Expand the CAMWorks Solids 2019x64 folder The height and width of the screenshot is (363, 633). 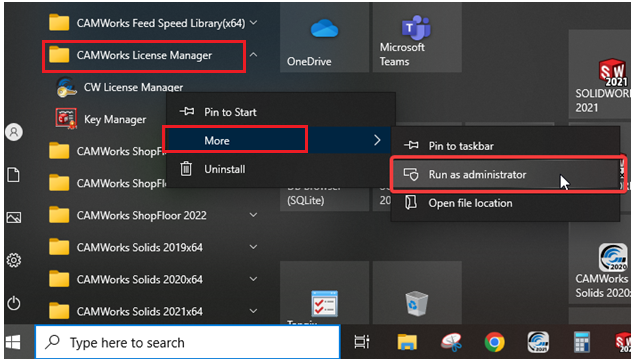[x=253, y=247]
